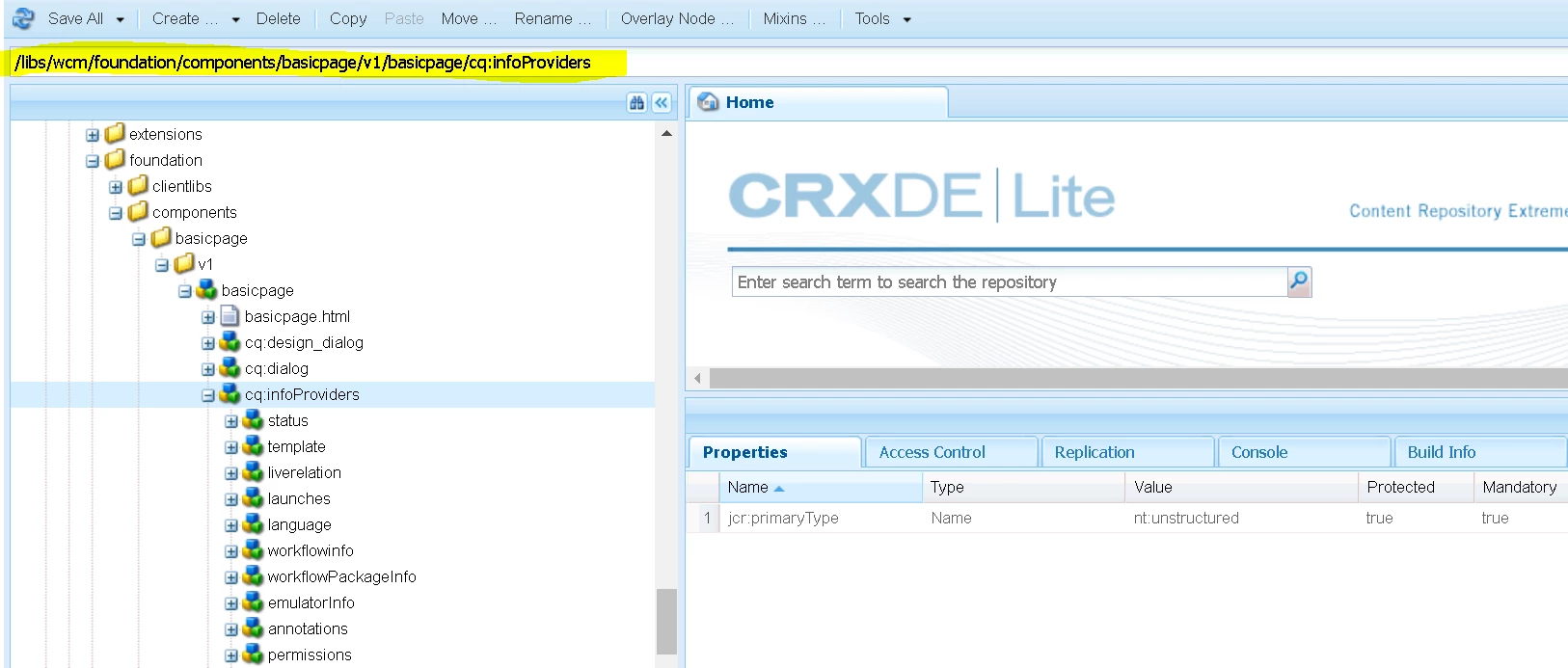Switch to the Replication tab
The width and height of the screenshot is (1568, 668).
point(1127,452)
